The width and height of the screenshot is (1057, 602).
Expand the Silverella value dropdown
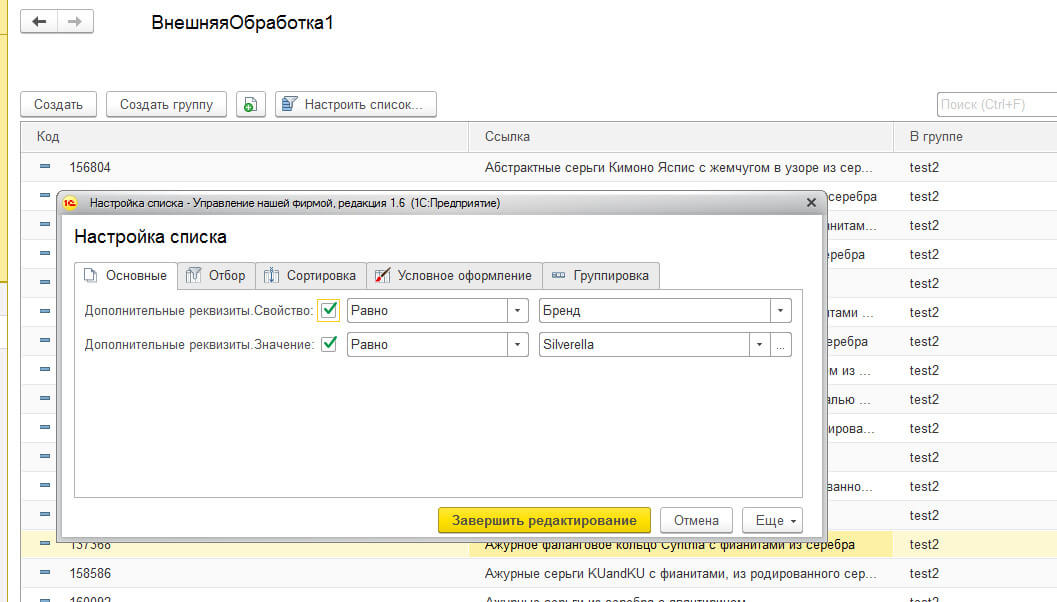click(x=760, y=345)
